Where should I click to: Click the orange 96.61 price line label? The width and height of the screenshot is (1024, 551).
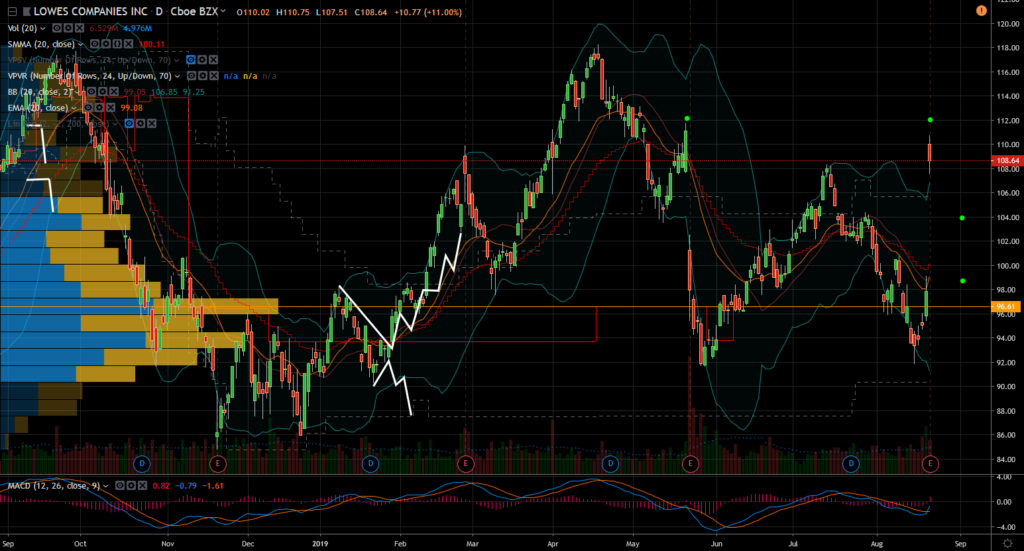(1006, 306)
